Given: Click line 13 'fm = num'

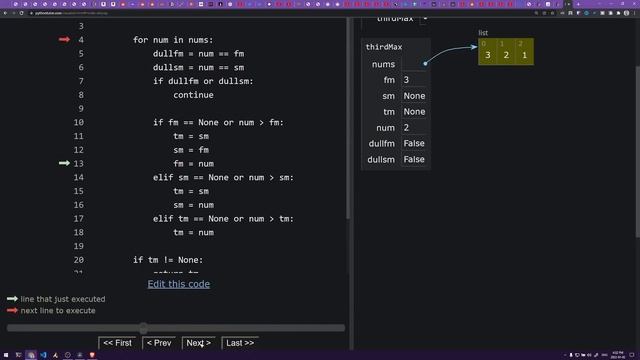Looking at the screenshot, I should tap(193, 164).
